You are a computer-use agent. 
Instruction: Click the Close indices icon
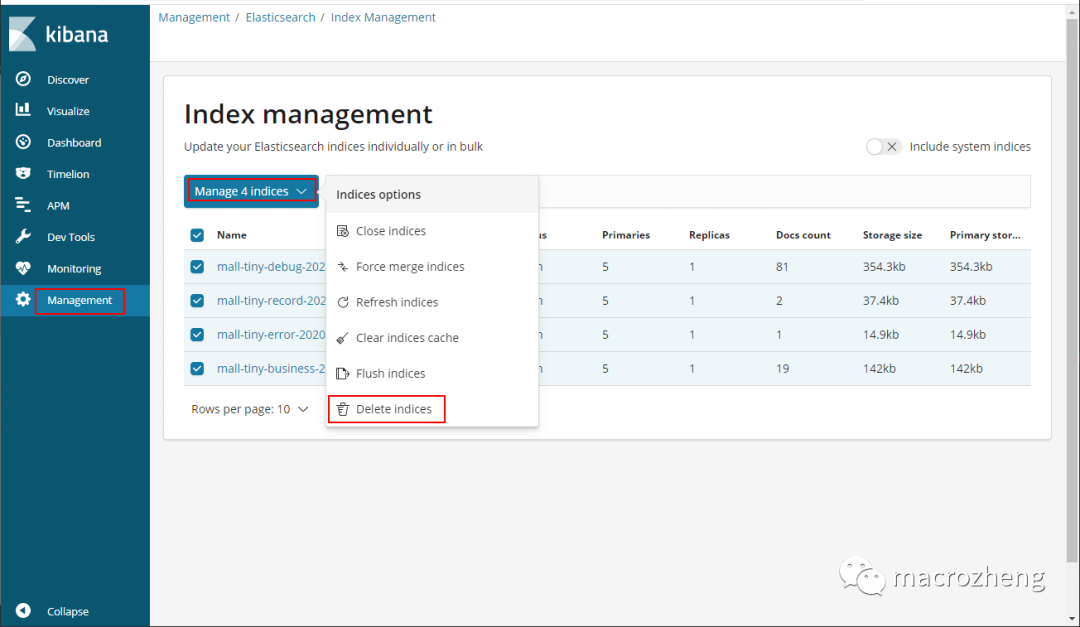[x=342, y=231]
